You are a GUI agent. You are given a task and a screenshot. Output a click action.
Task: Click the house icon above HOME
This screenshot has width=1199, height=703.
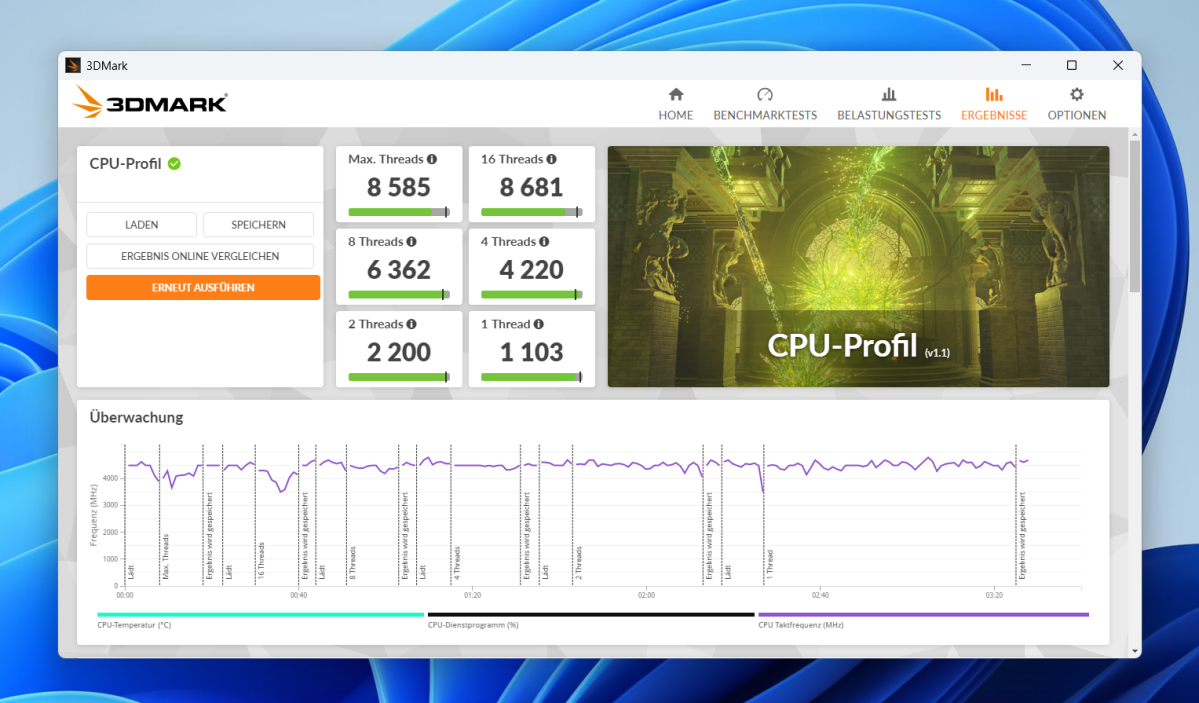(x=676, y=94)
